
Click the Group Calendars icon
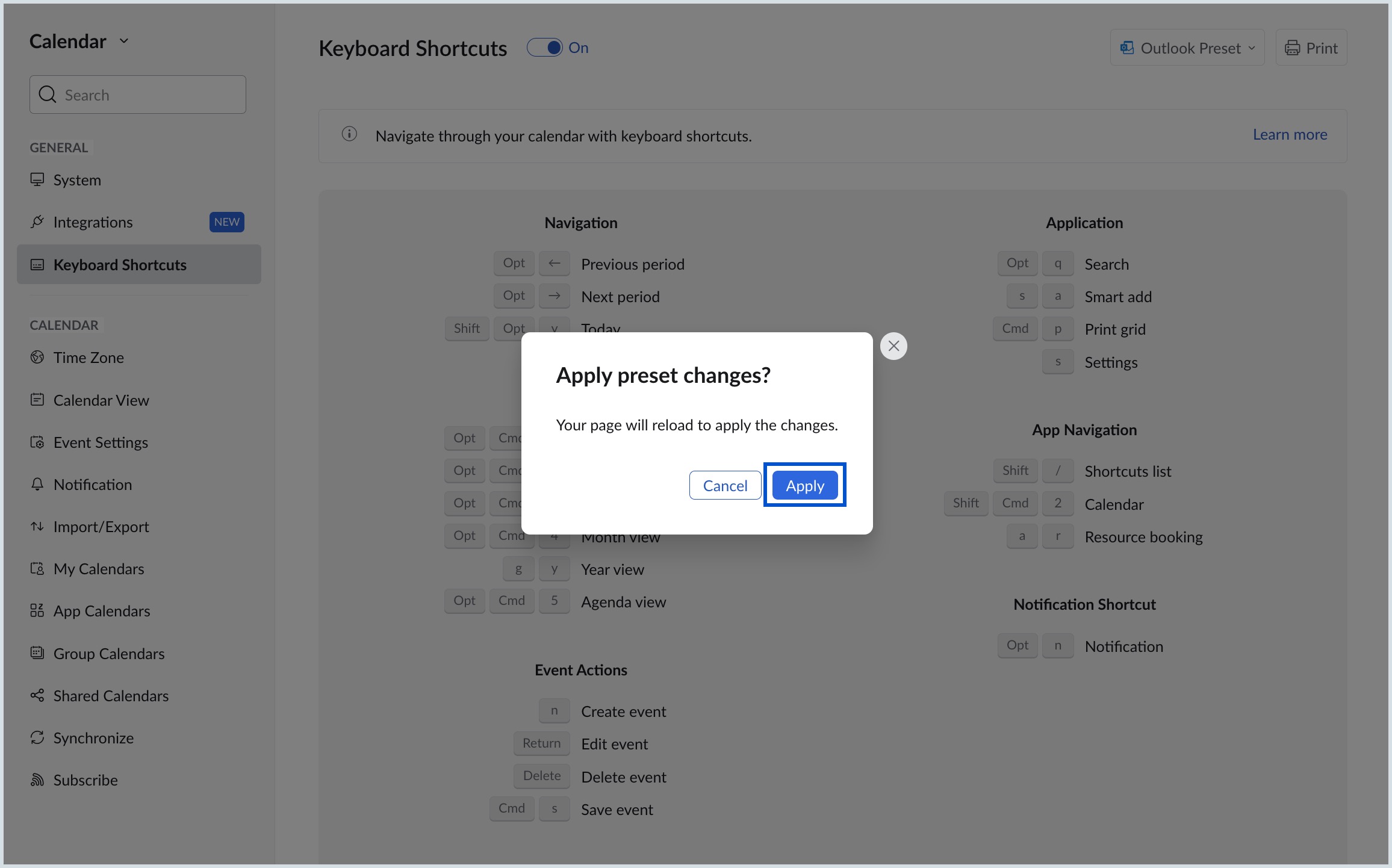pyautogui.click(x=37, y=653)
